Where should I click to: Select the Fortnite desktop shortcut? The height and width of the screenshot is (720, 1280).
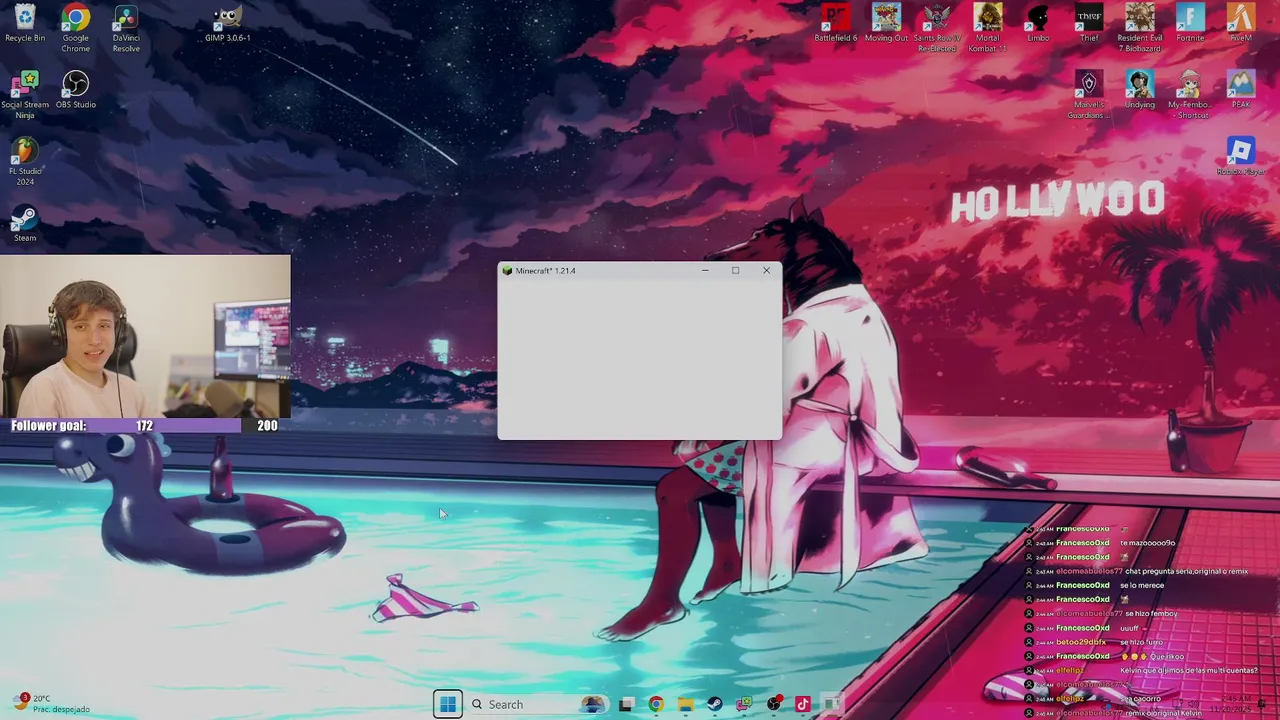1190,23
